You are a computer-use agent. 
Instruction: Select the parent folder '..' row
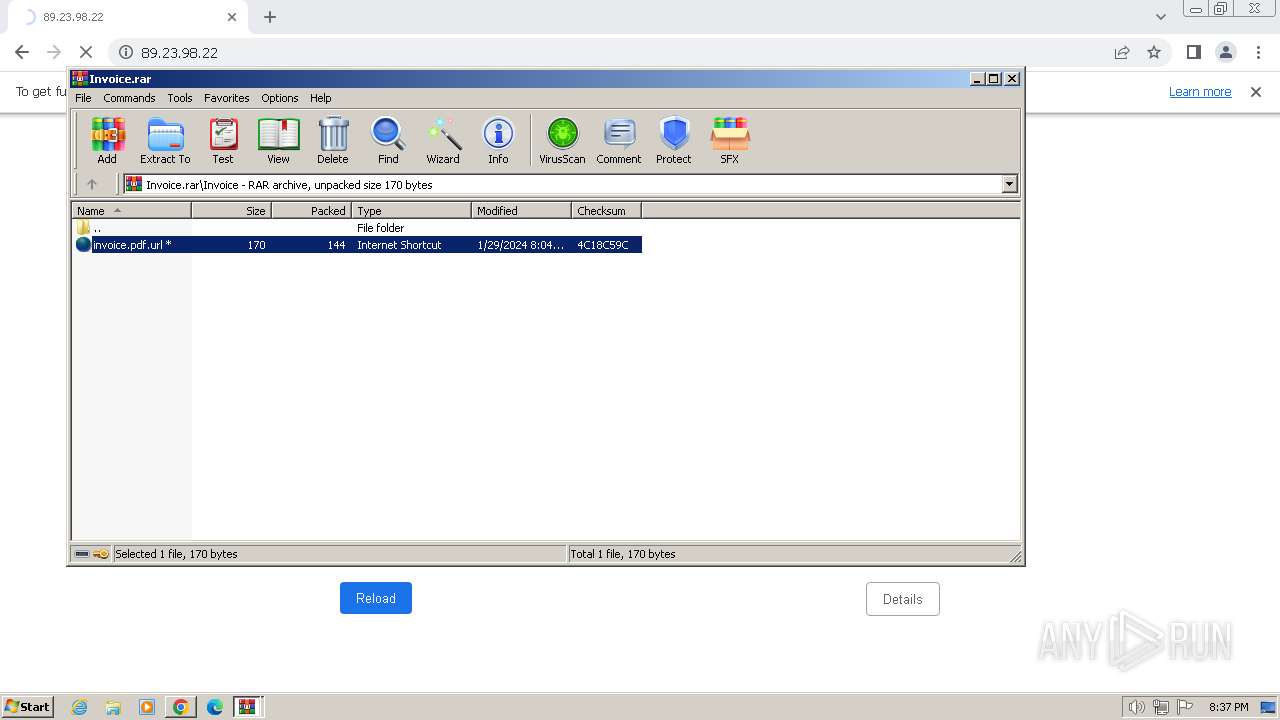tap(358, 228)
